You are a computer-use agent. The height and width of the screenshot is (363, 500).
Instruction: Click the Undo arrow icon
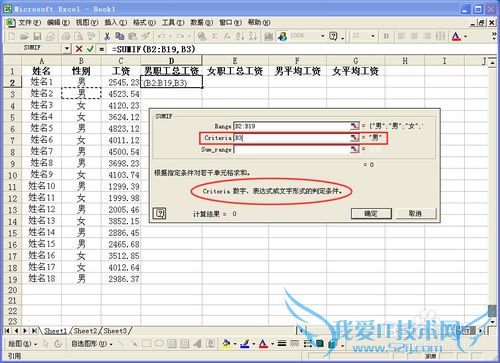(x=162, y=36)
